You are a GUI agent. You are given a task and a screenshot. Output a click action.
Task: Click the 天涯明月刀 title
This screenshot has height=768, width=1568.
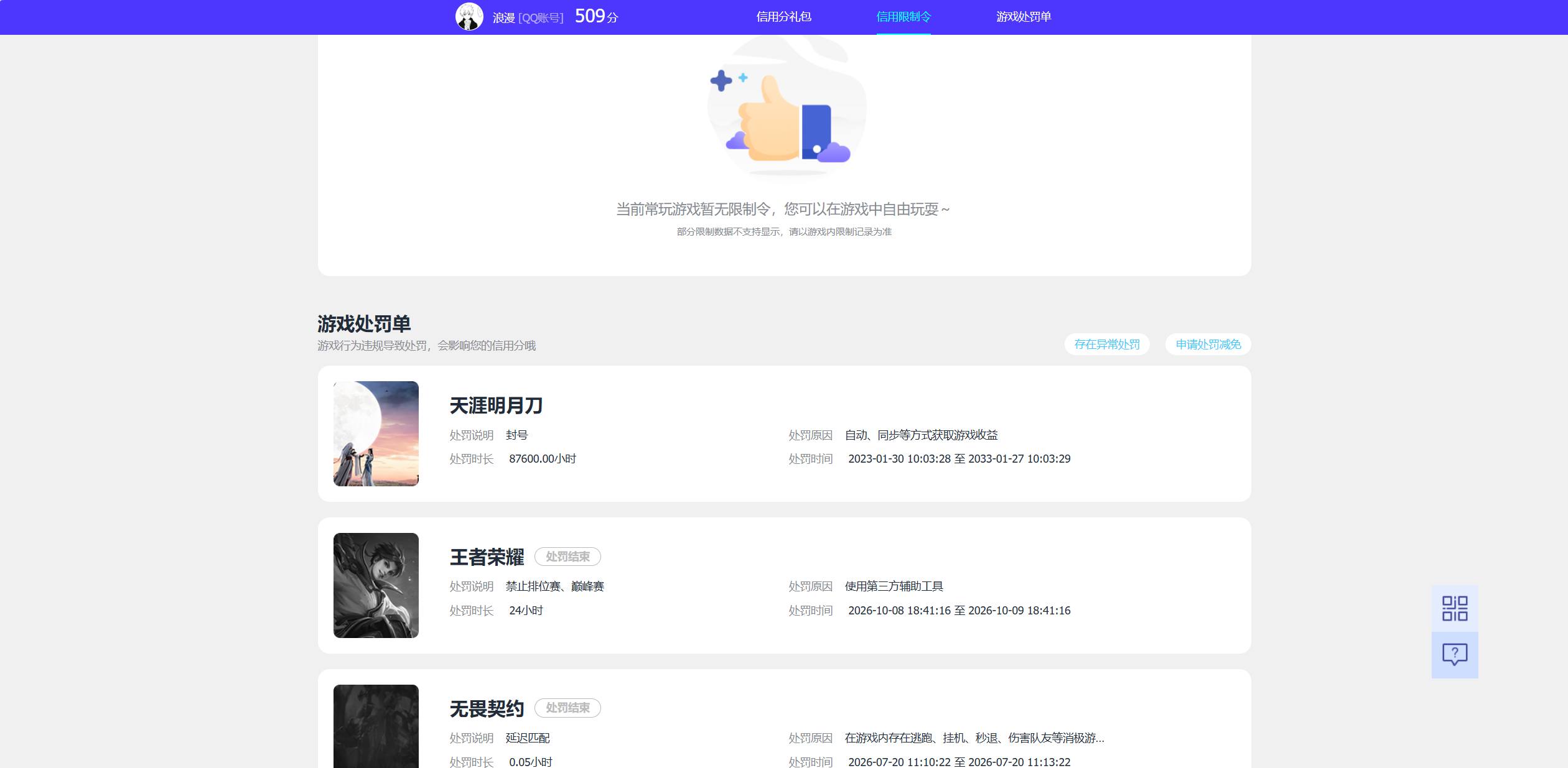tap(496, 405)
